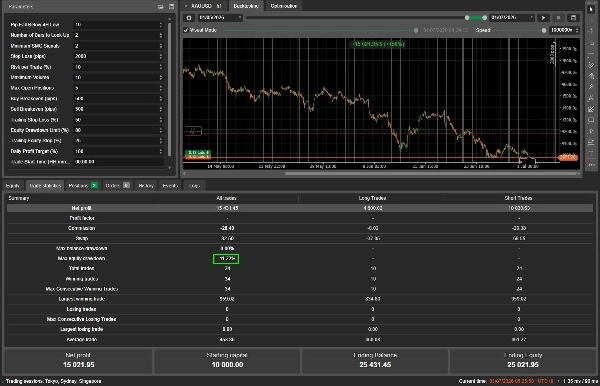This screenshot has height=386, width=600.
Task: Click the Parameters panel save icon
Action: click(x=171, y=7)
